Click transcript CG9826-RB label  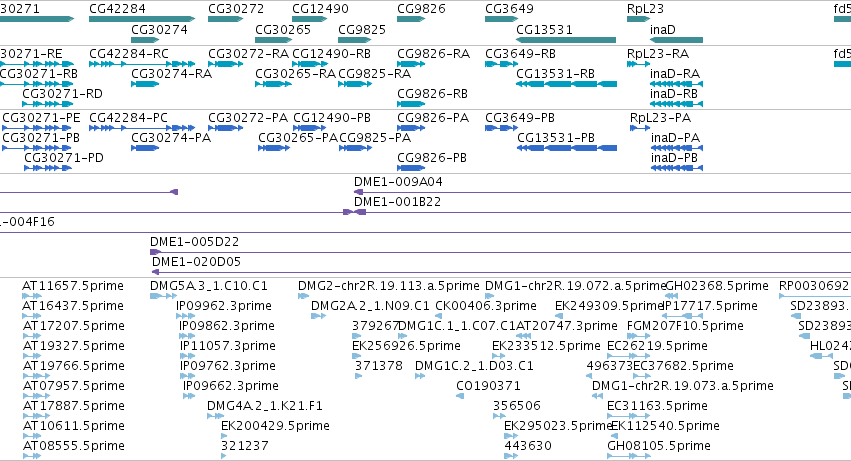(433, 94)
